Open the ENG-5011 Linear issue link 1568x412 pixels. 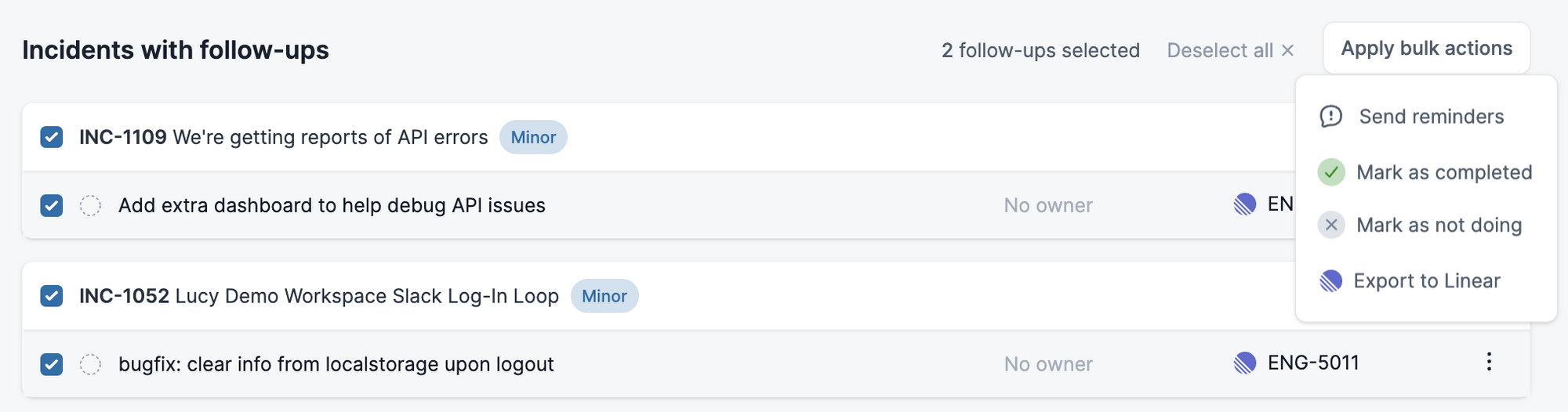point(1313,363)
